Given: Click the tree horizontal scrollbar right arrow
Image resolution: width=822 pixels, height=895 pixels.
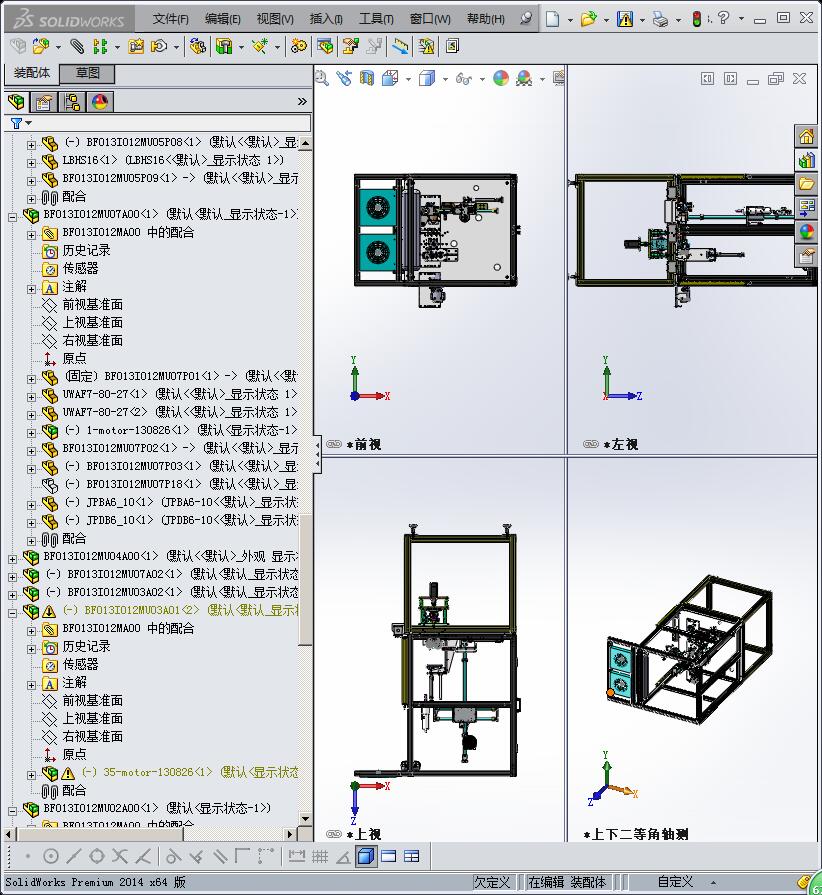Looking at the screenshot, I should click(291, 834).
